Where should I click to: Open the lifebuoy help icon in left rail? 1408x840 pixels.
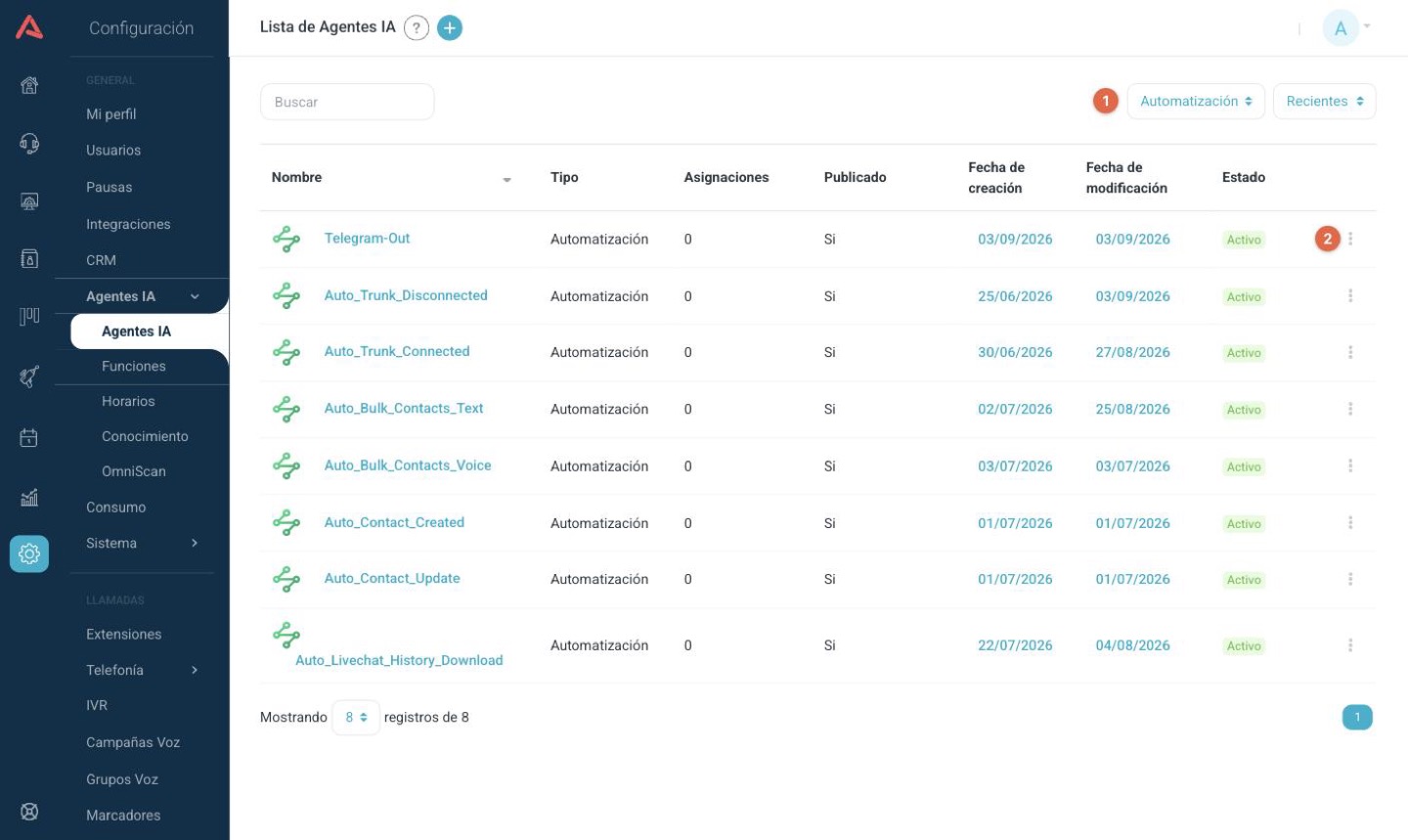tap(29, 812)
